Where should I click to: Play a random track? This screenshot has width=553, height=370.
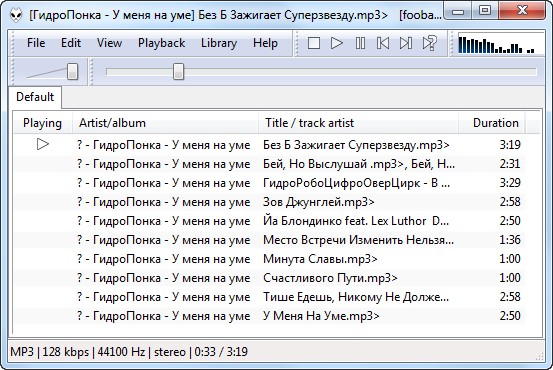click(430, 43)
